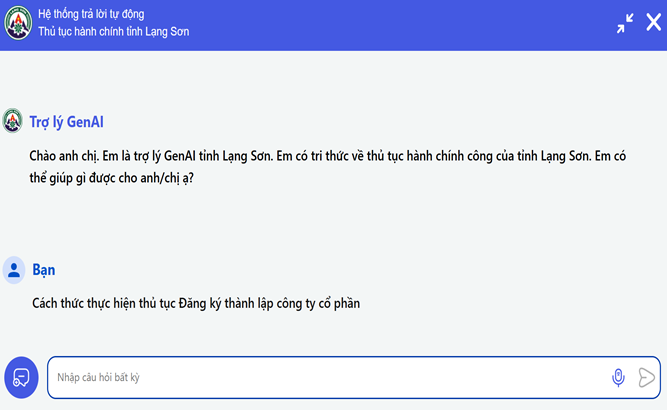The image size is (667, 410).
Task: Click subtitle 'Thủ tục hành chính tỉnh Lạng Sơn'
Action: pyautogui.click(x=113, y=32)
